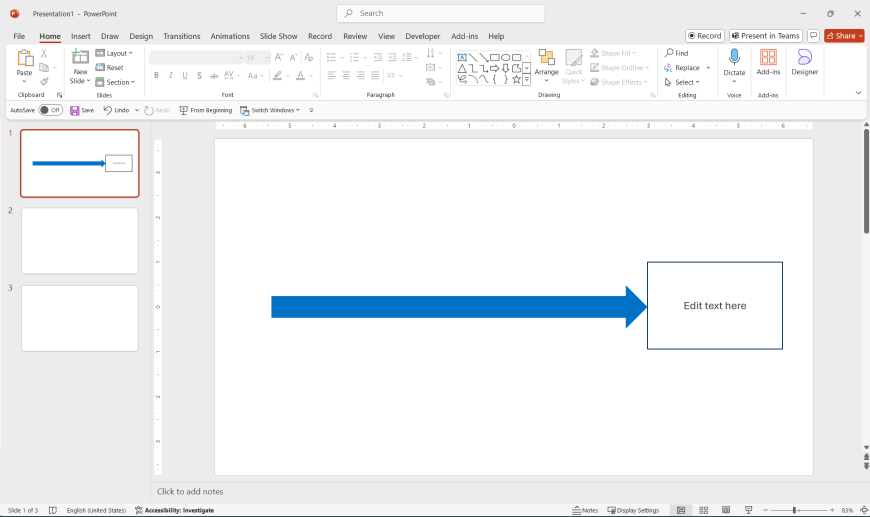Click Increase Font Size icon
This screenshot has width=870, height=517.
click(x=279, y=57)
